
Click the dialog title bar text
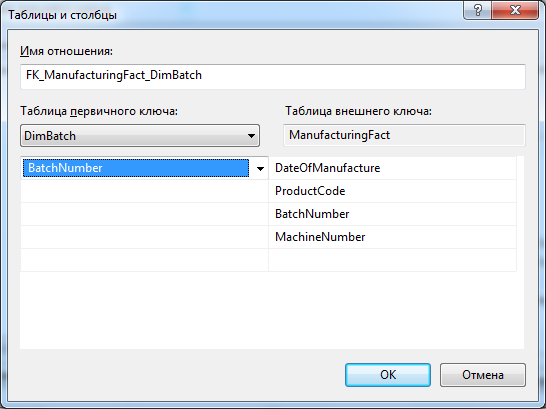(x=62, y=15)
